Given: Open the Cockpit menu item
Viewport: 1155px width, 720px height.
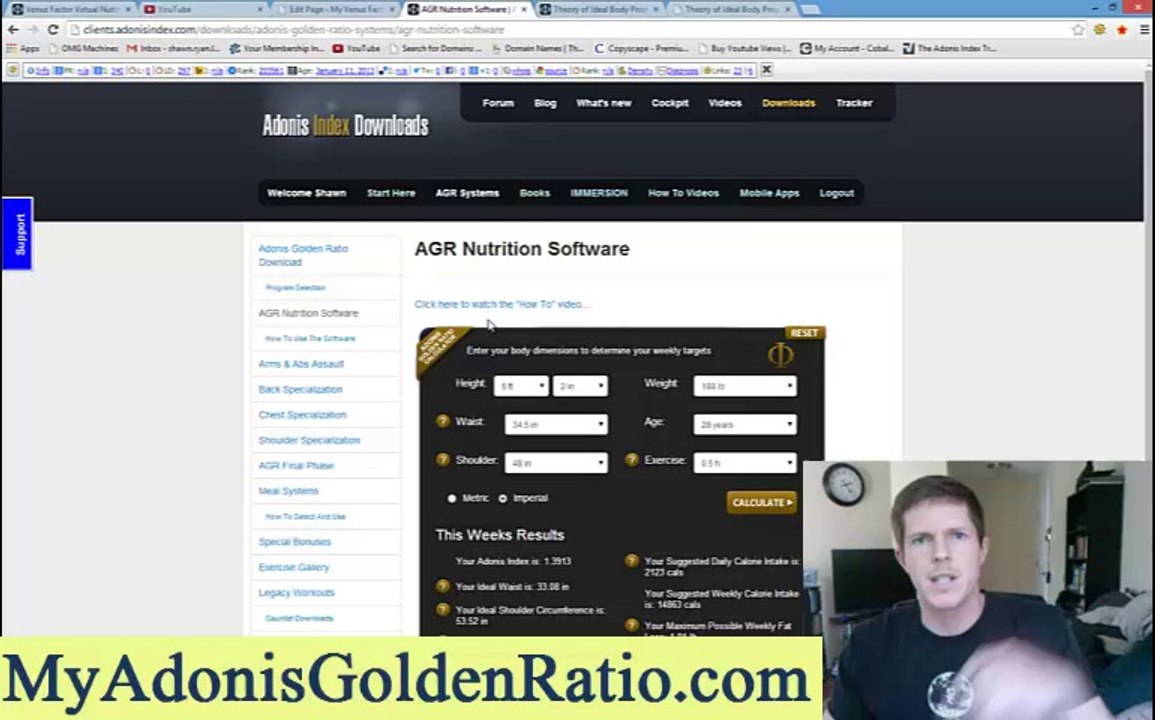Looking at the screenshot, I should coord(670,103).
